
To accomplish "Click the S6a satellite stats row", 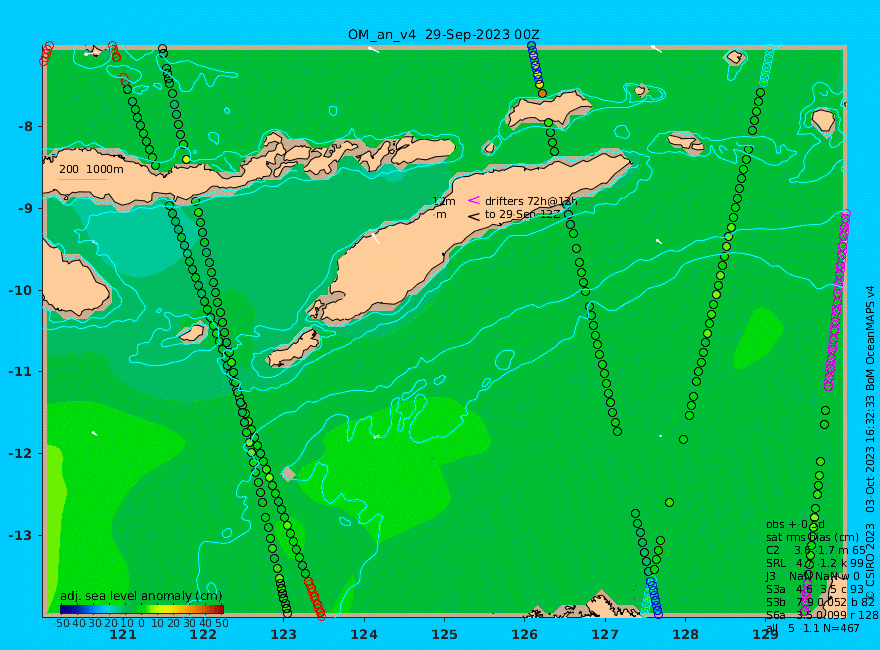I will [x=822, y=615].
